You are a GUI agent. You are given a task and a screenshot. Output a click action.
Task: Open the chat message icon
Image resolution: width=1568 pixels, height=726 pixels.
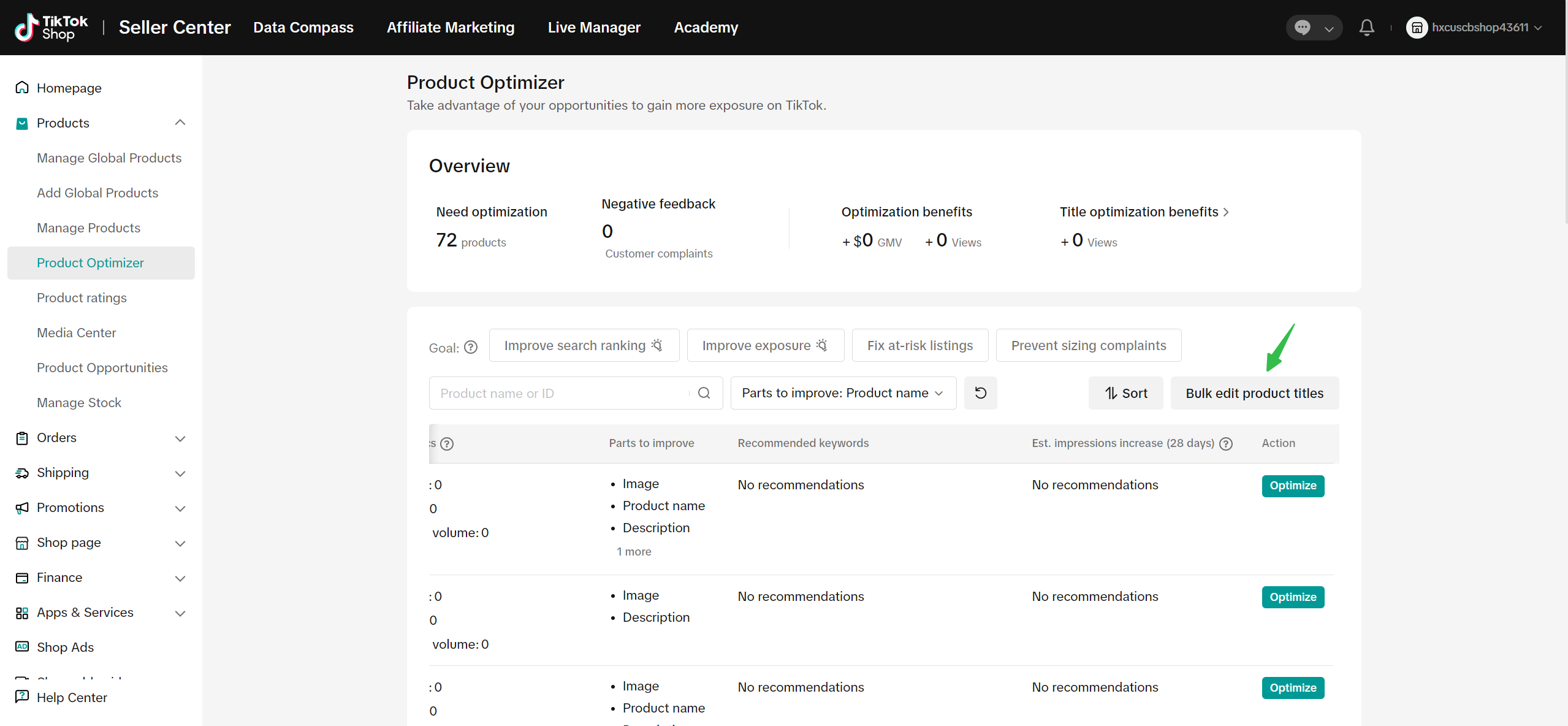coord(1303,28)
